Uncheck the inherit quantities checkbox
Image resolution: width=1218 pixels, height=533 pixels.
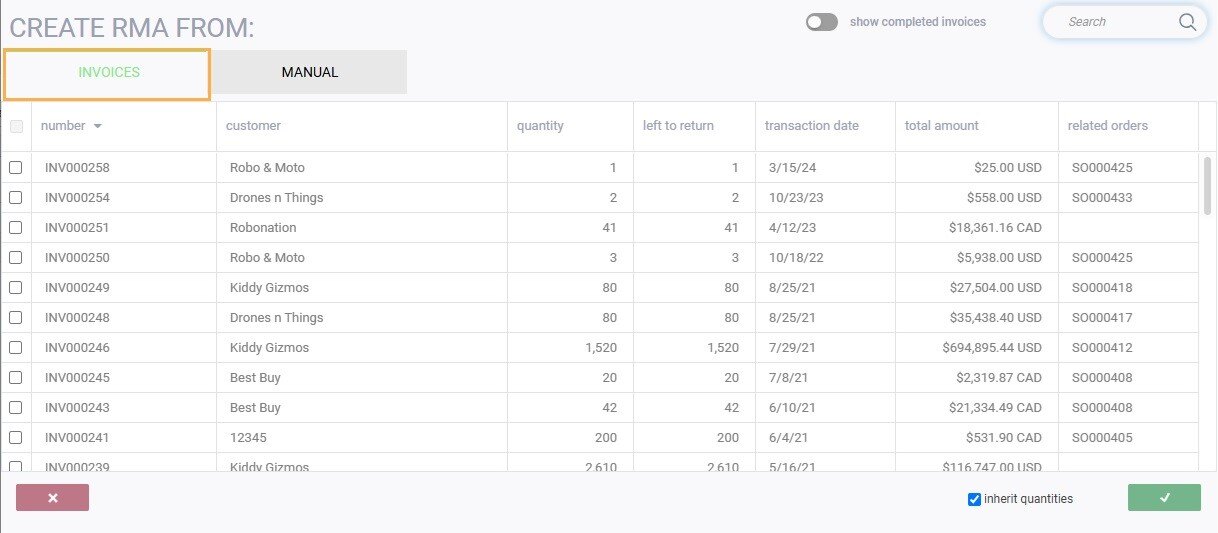coord(975,499)
